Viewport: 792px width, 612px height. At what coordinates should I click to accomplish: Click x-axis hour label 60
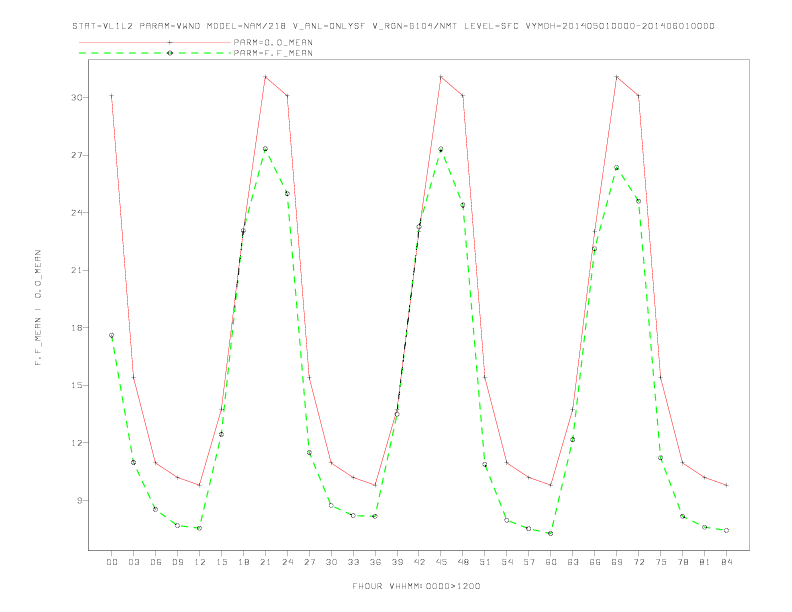[x=551, y=562]
